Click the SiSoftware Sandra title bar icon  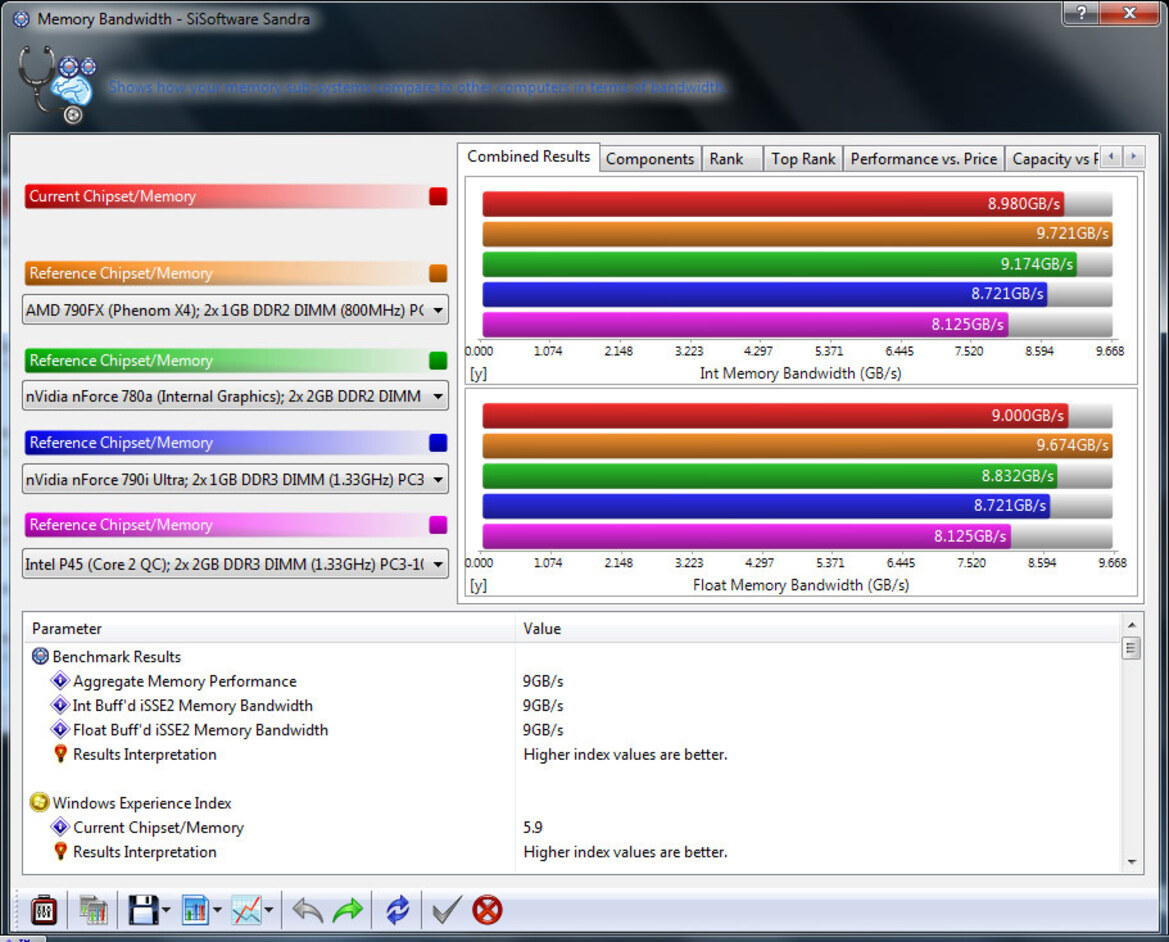tap(22, 19)
